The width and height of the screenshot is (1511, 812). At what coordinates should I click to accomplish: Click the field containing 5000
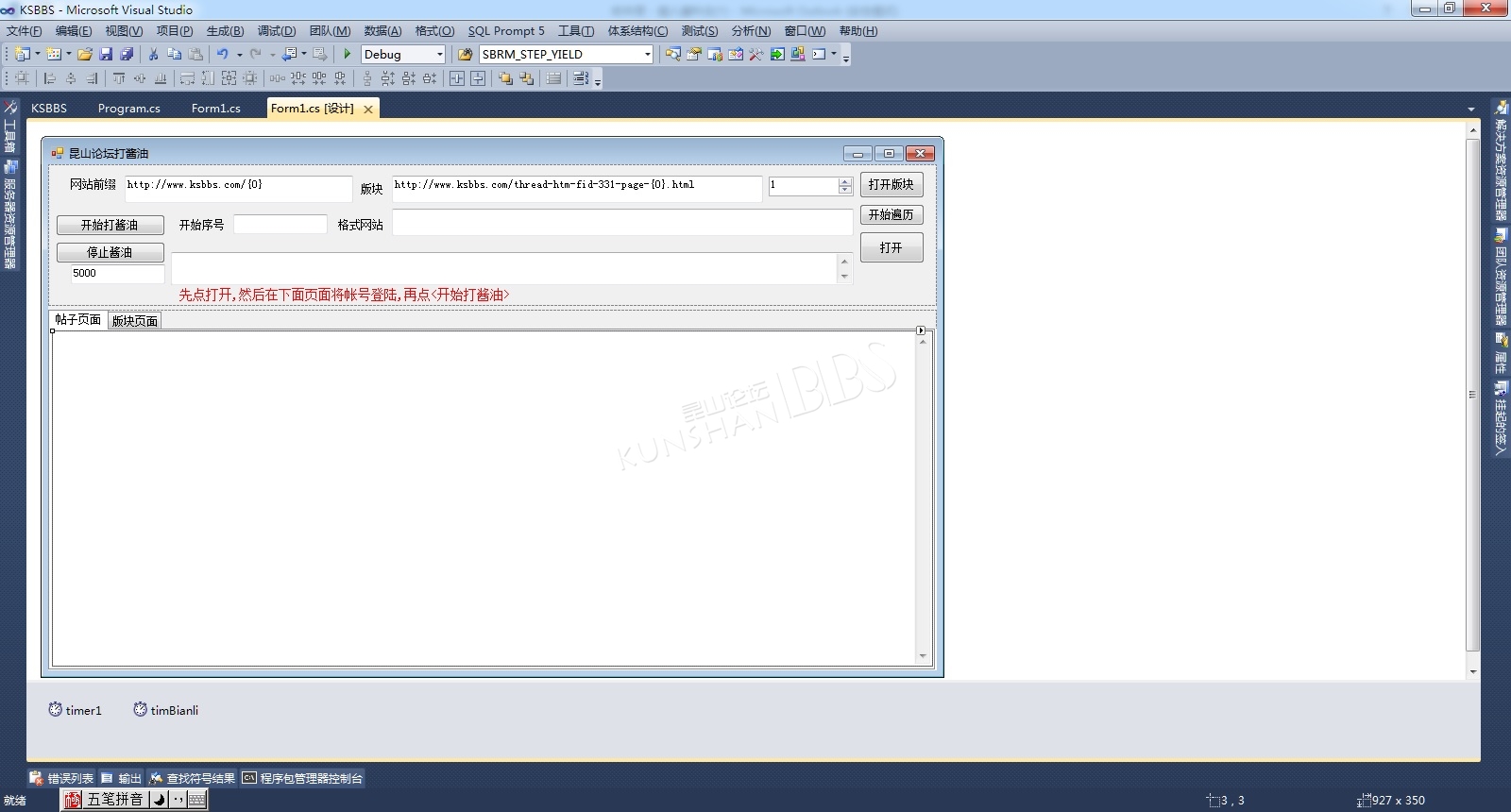click(117, 274)
